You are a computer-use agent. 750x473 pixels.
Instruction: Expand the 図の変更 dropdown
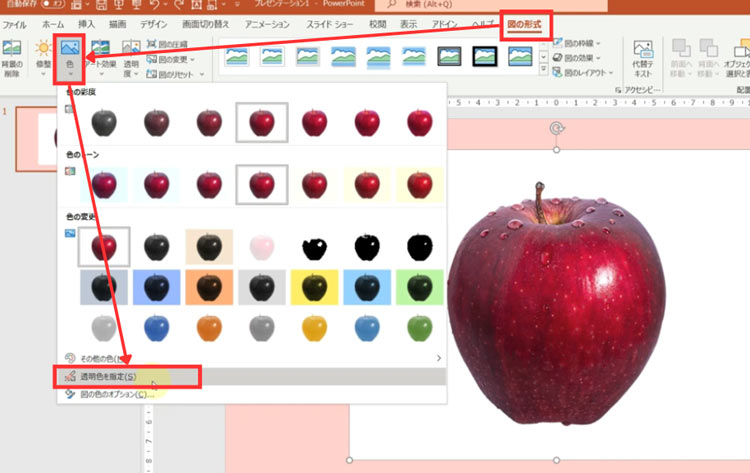pos(192,60)
